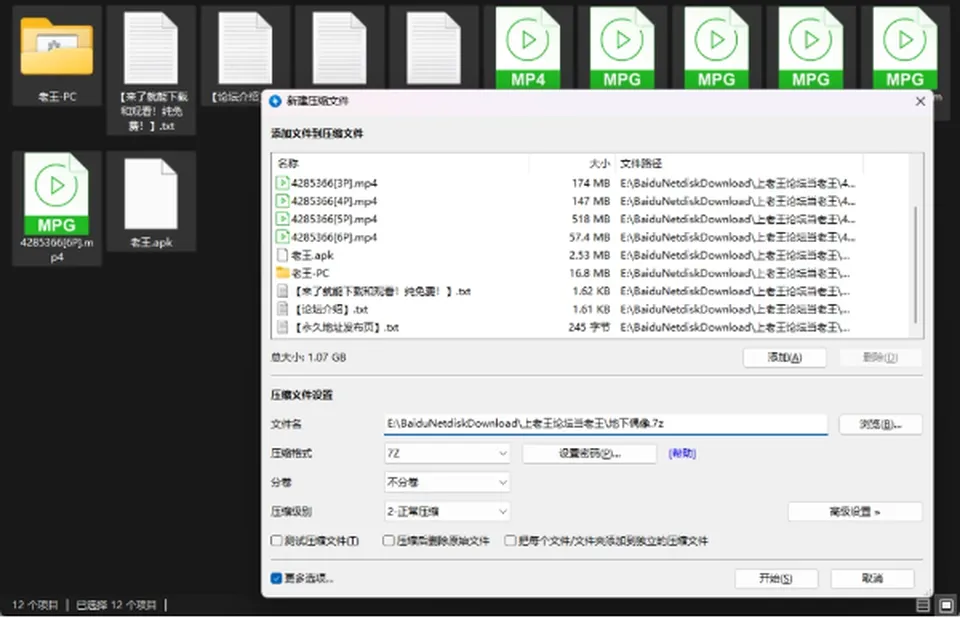Click the video icon beside 4285366[4P].mp4 in dialog list

(x=282, y=201)
